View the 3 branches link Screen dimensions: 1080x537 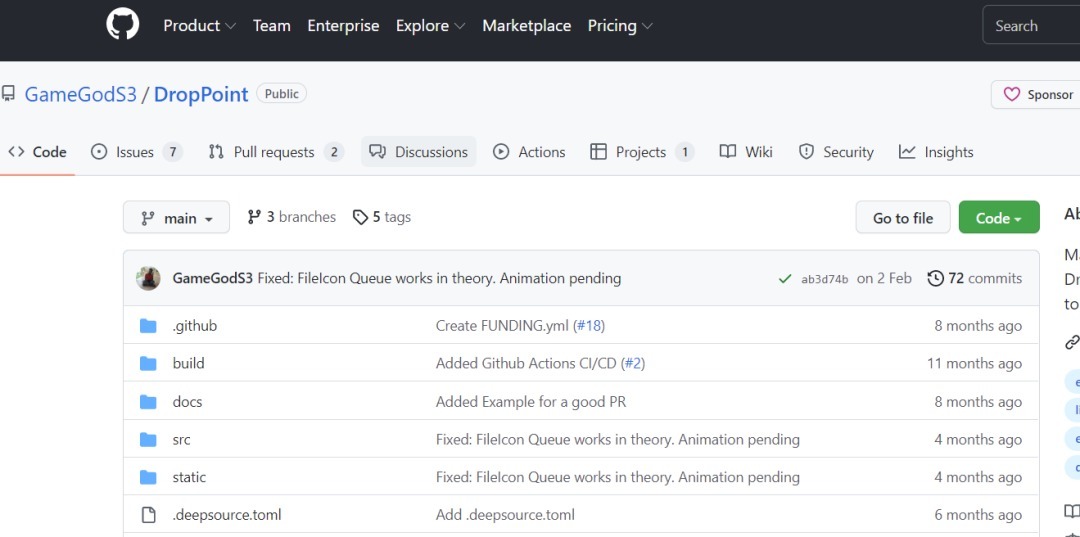pos(292,218)
